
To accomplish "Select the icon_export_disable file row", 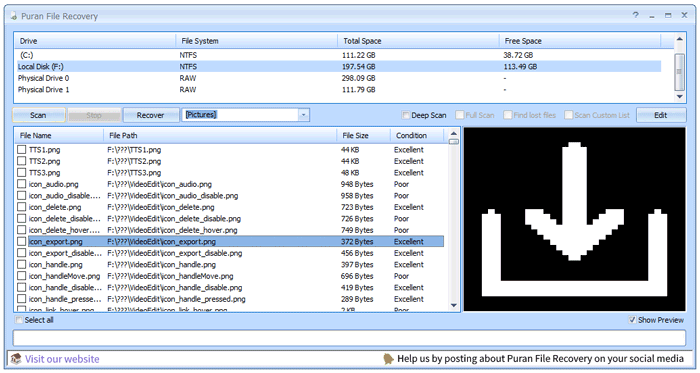I will pos(230,253).
